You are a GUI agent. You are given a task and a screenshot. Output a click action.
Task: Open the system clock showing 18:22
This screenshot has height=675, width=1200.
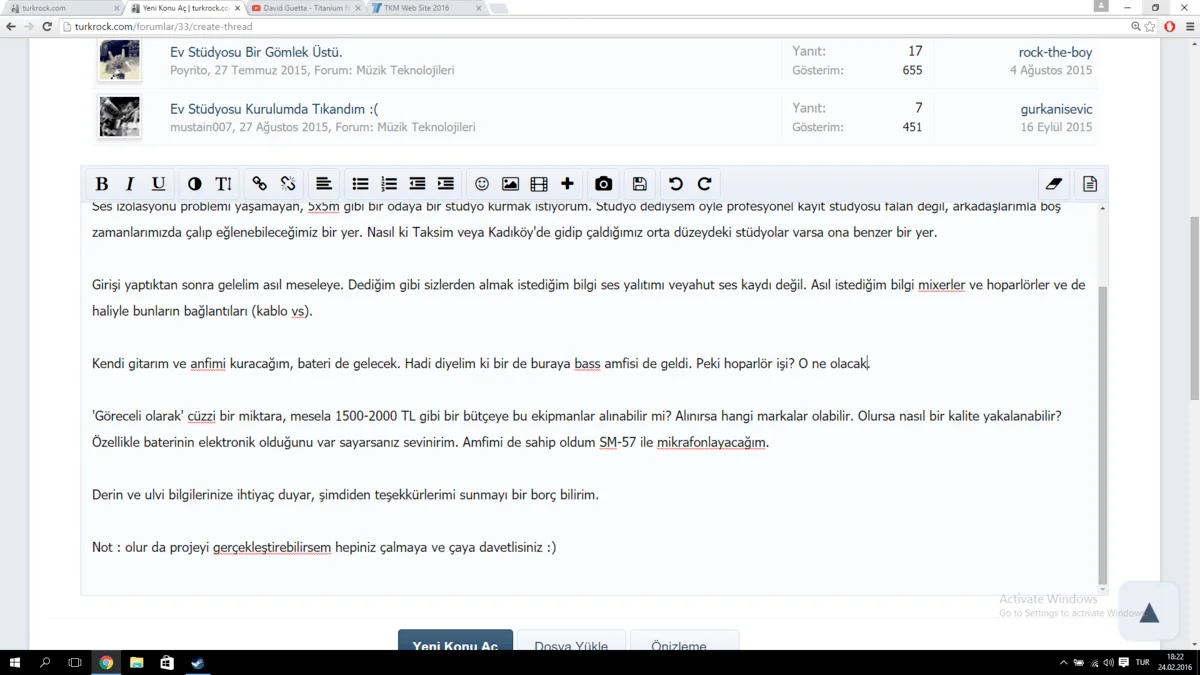1175,662
